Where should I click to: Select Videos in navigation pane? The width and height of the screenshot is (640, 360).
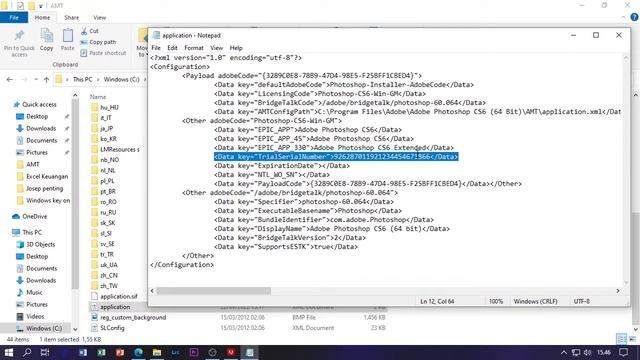tap(35, 316)
